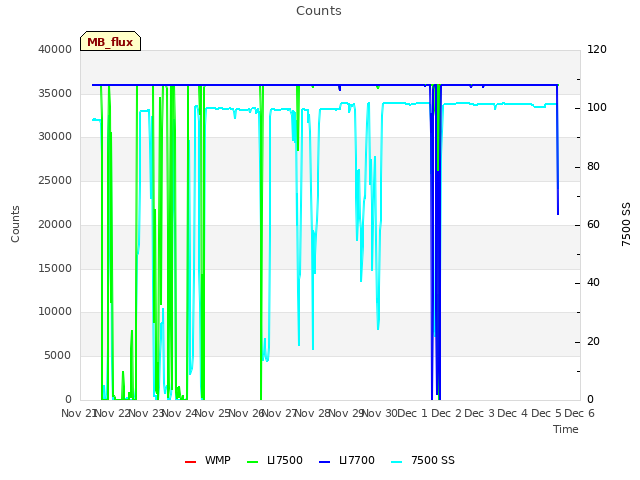Click the blue LI7700 drop at Dec 5

[x=558, y=149]
